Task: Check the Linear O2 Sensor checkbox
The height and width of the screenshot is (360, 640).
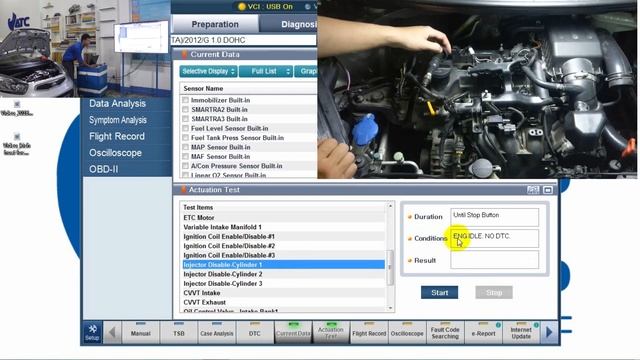Action: click(185, 175)
